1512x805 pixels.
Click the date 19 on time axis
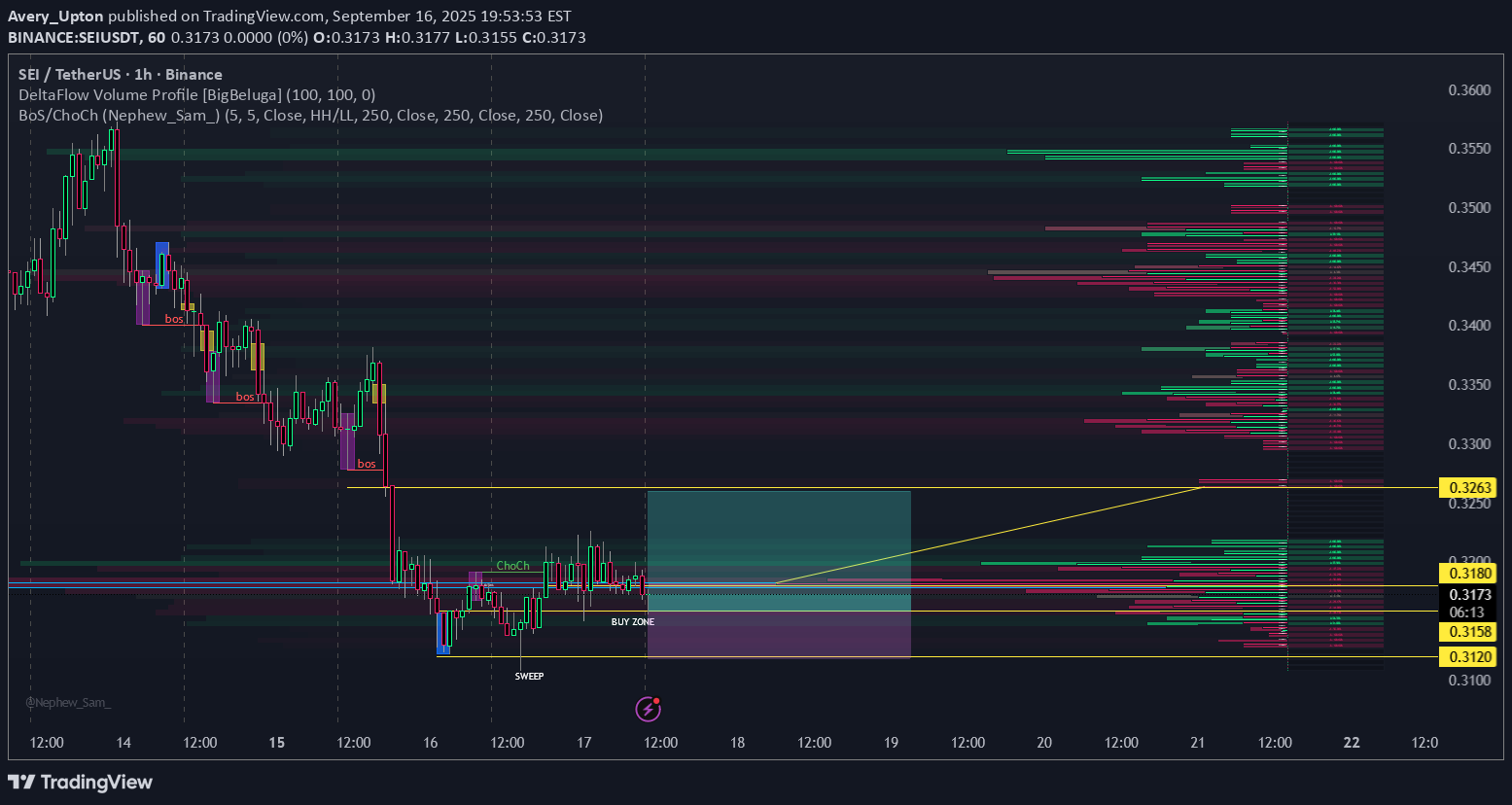pyautogui.click(x=892, y=743)
